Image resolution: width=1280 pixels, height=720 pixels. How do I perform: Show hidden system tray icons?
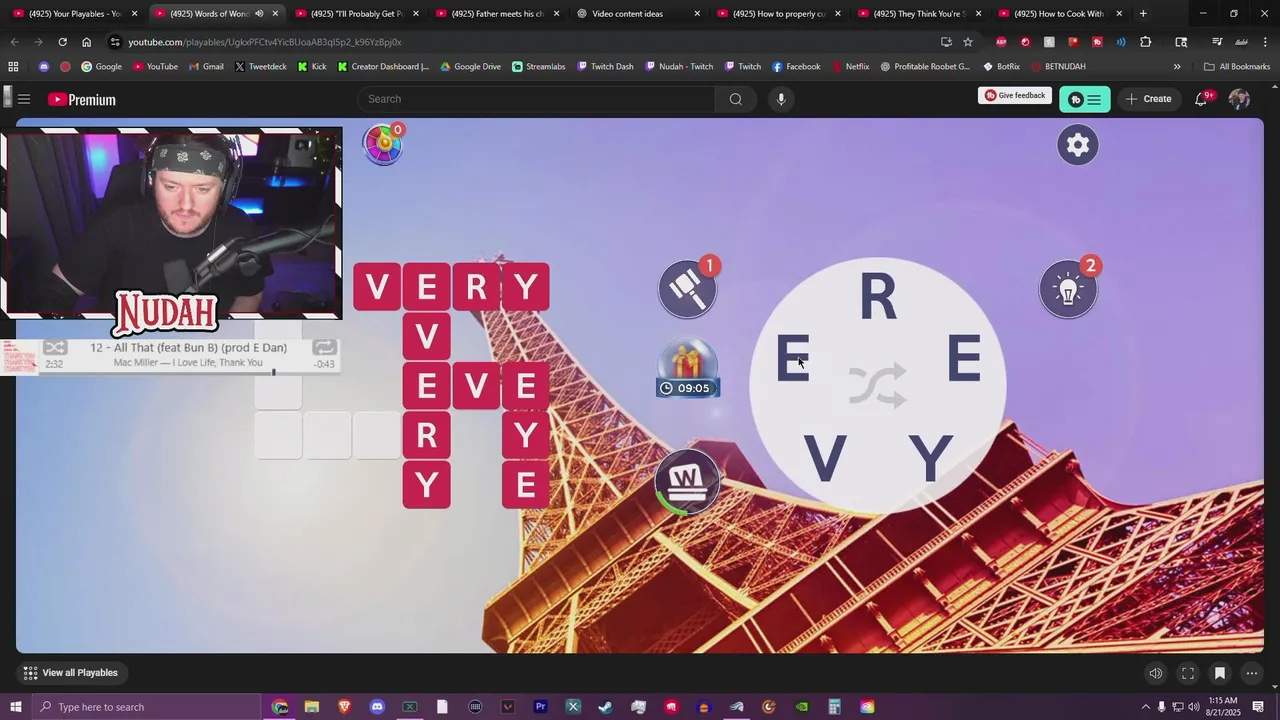pyautogui.click(x=1145, y=707)
